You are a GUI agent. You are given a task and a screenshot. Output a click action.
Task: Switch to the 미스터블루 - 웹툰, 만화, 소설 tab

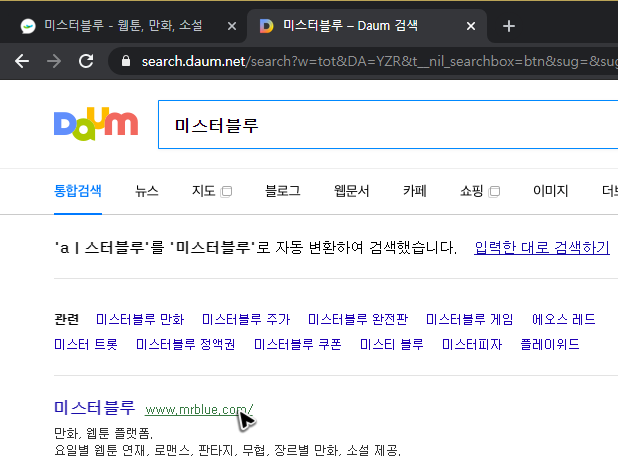[x=123, y=26]
